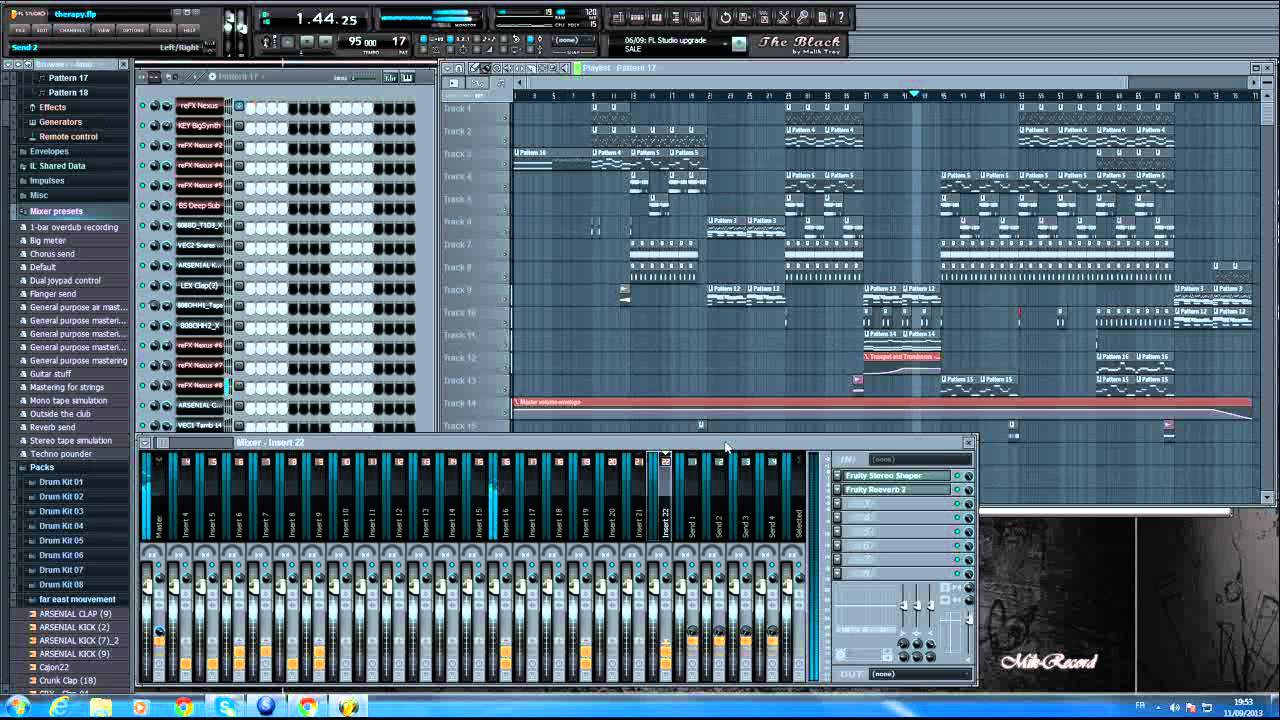Image resolution: width=1280 pixels, height=720 pixels.
Task: Open the OPTIONS menu
Action: pos(133,30)
